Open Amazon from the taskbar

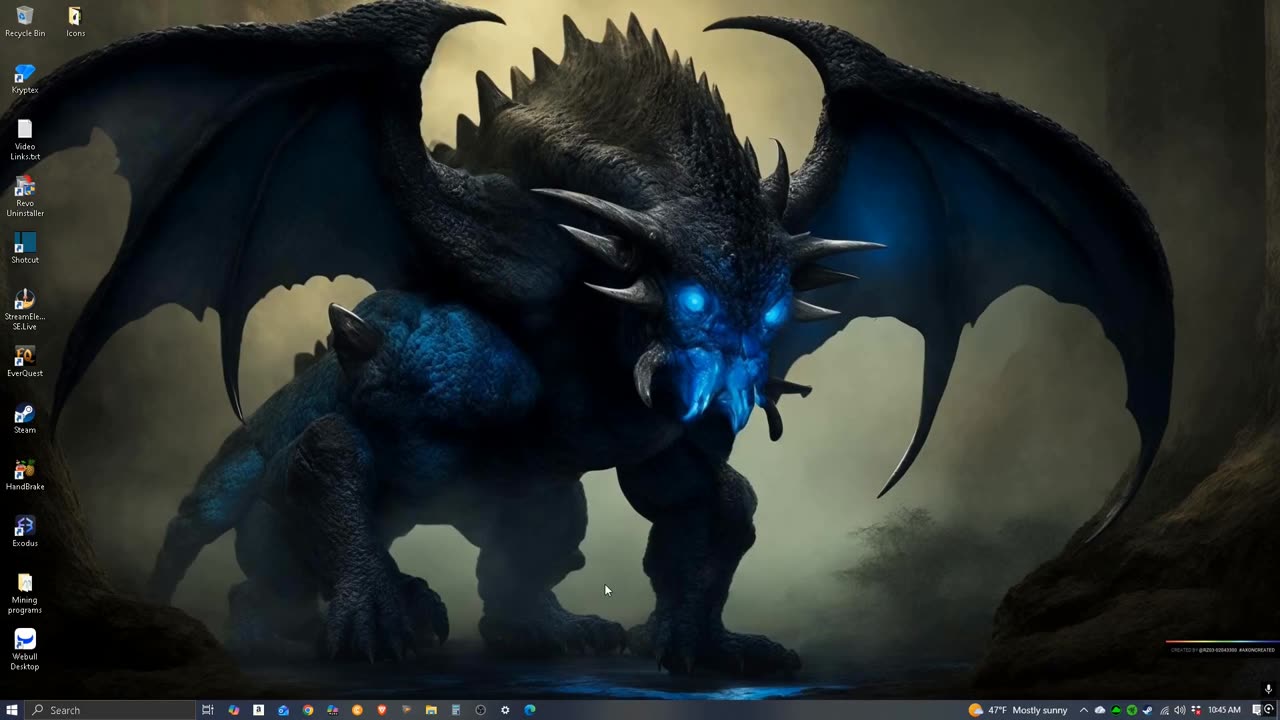258,710
